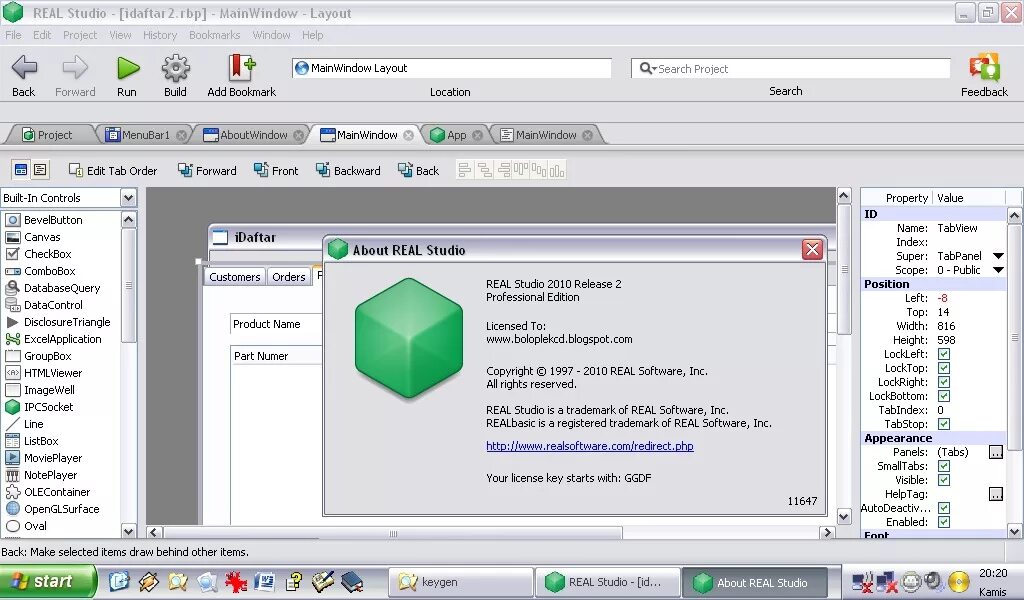
Task: Open the Project menu
Action: (x=80, y=35)
